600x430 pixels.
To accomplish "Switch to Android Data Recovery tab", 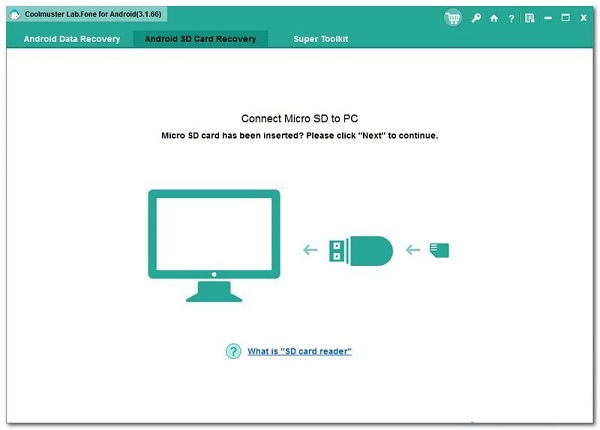I will tap(70, 39).
